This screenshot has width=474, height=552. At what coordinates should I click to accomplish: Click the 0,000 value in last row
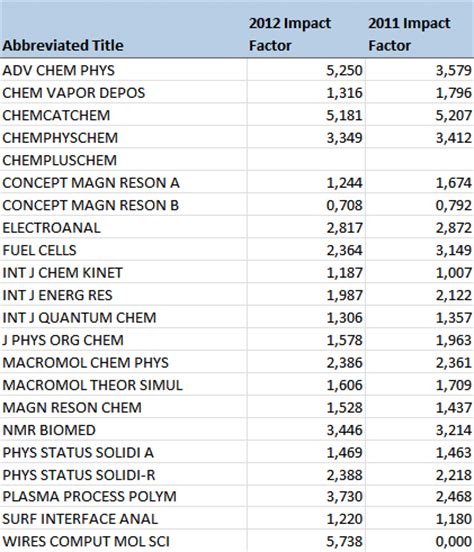[454, 542]
